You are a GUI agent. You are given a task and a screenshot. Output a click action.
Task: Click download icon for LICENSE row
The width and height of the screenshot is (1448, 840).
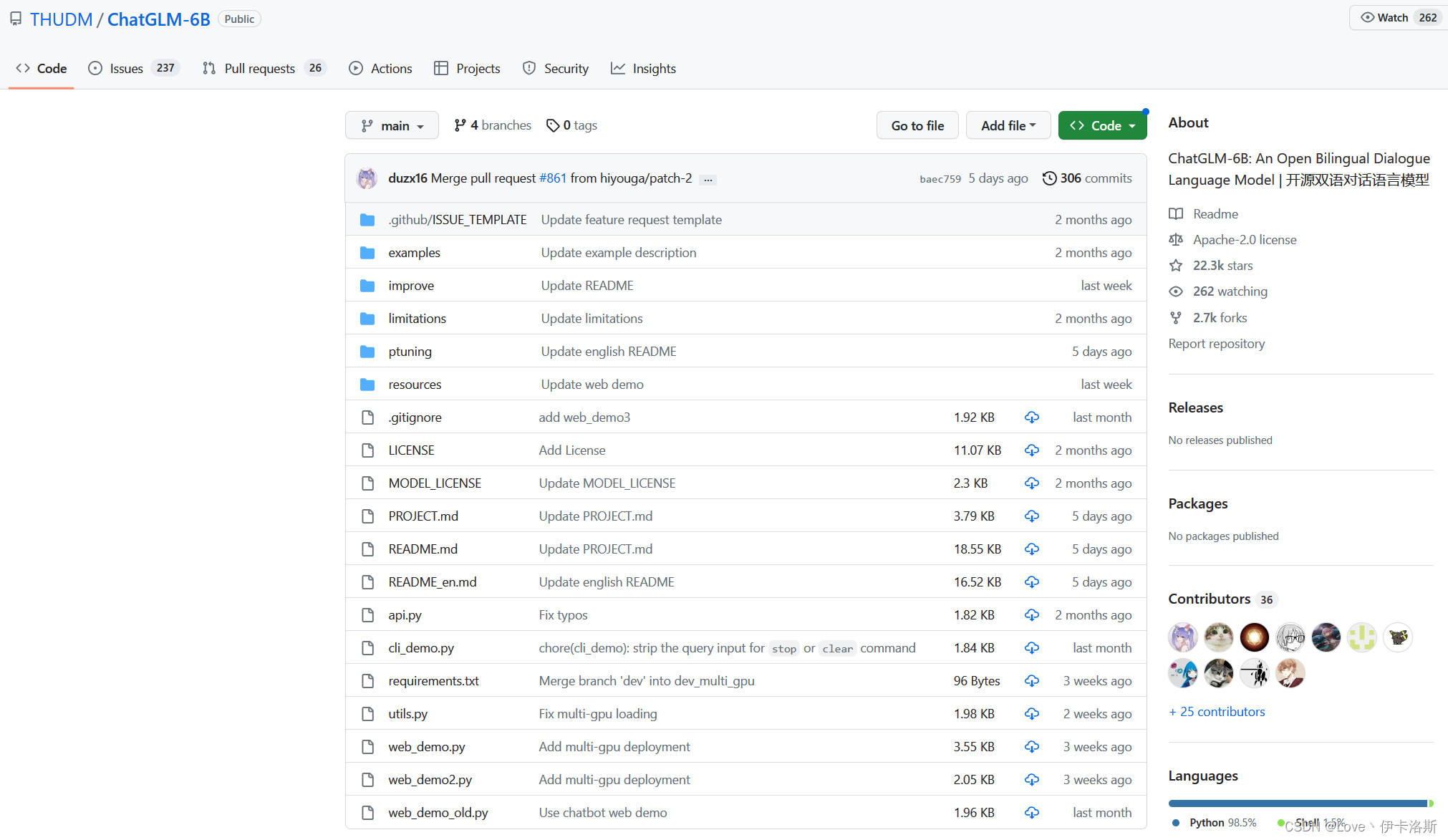[1031, 450]
